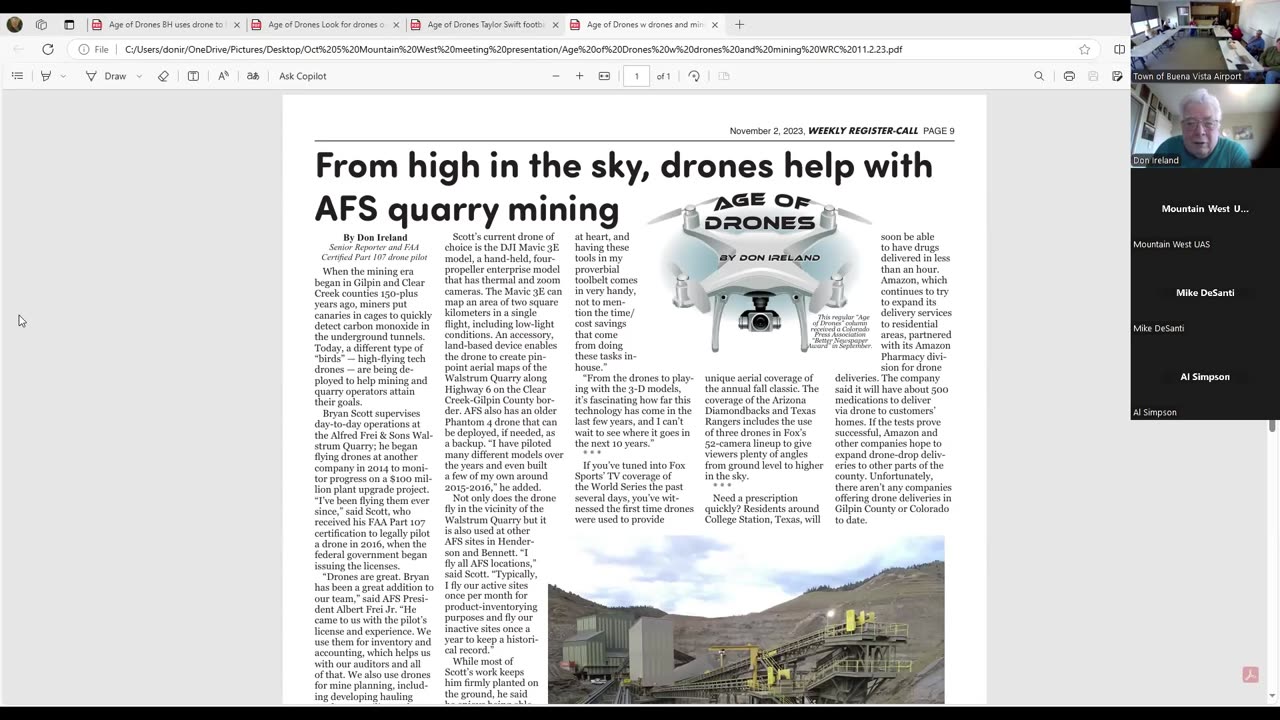This screenshot has height=720, width=1280.
Task: Reload the current page
Action: point(47,49)
